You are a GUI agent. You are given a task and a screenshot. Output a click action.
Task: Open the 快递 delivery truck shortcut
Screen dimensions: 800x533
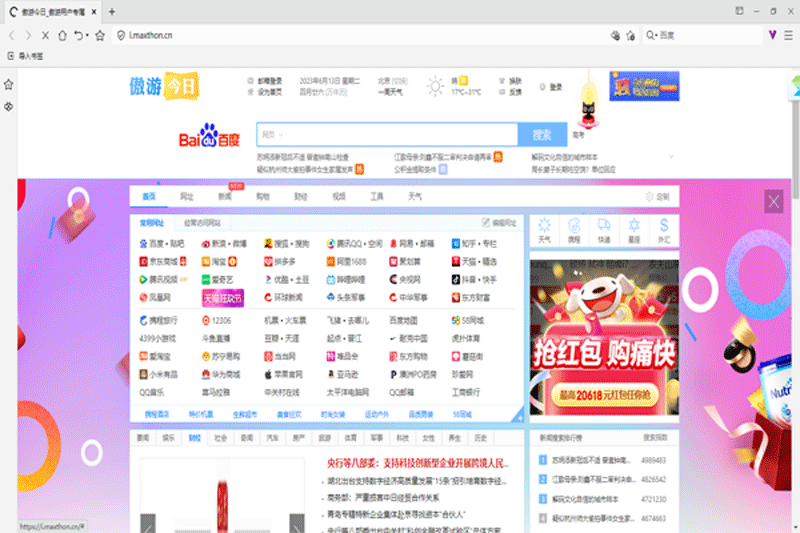[604, 229]
